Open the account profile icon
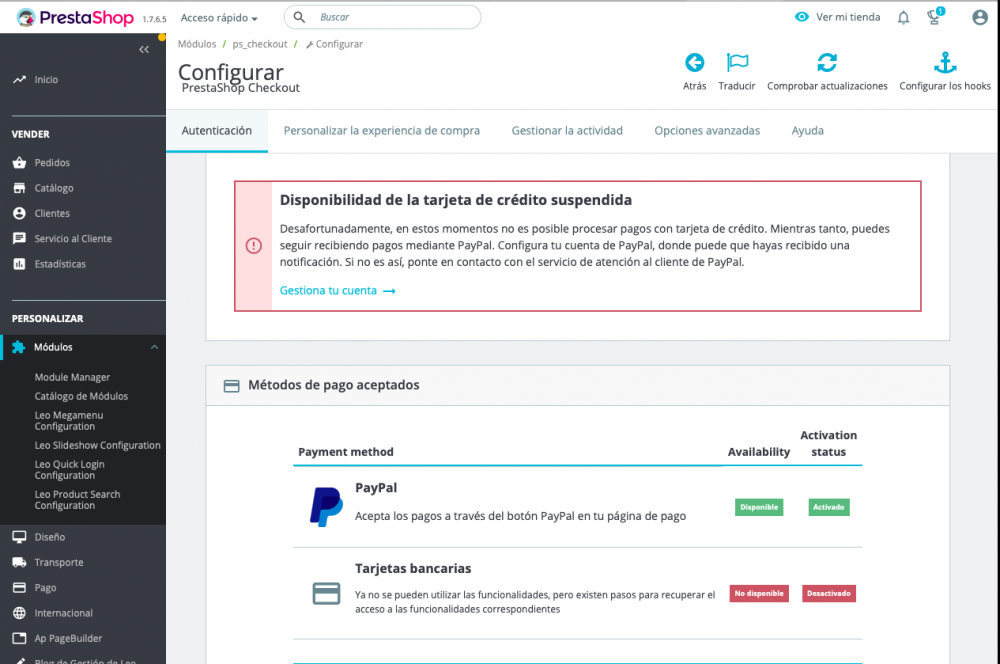This screenshot has height=664, width=1000. 978,17
